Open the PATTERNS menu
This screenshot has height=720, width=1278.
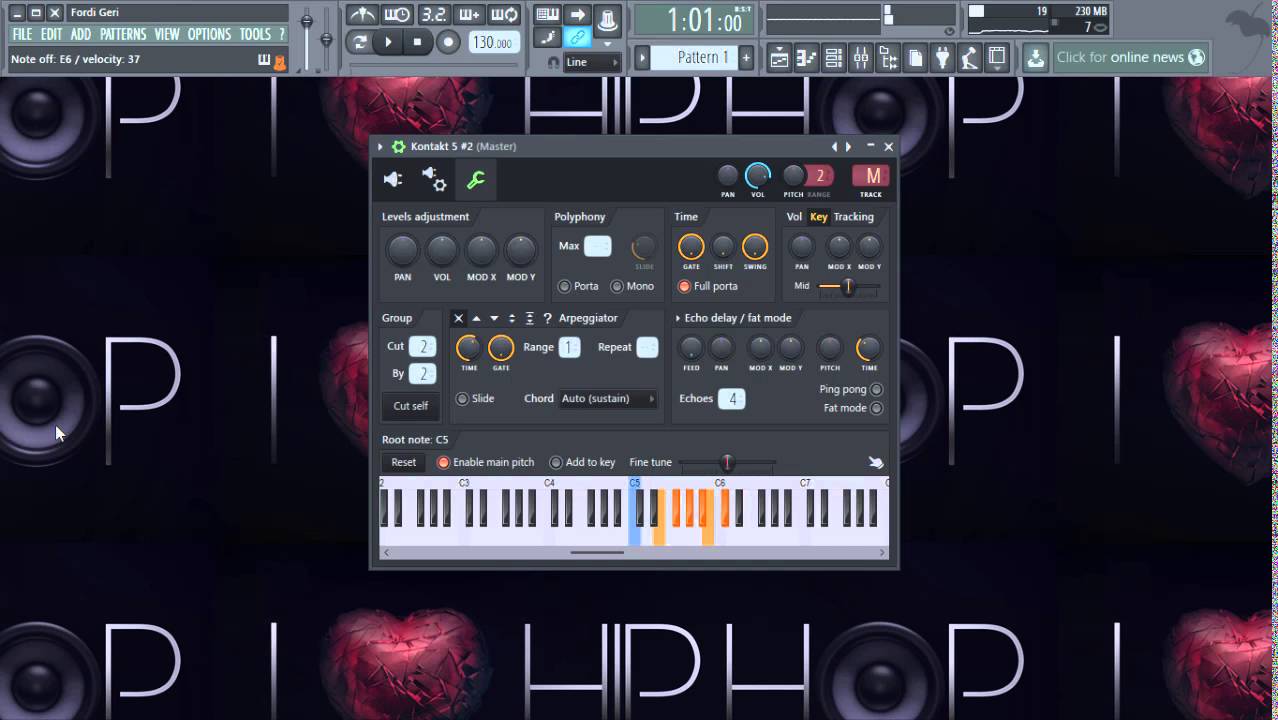(123, 34)
